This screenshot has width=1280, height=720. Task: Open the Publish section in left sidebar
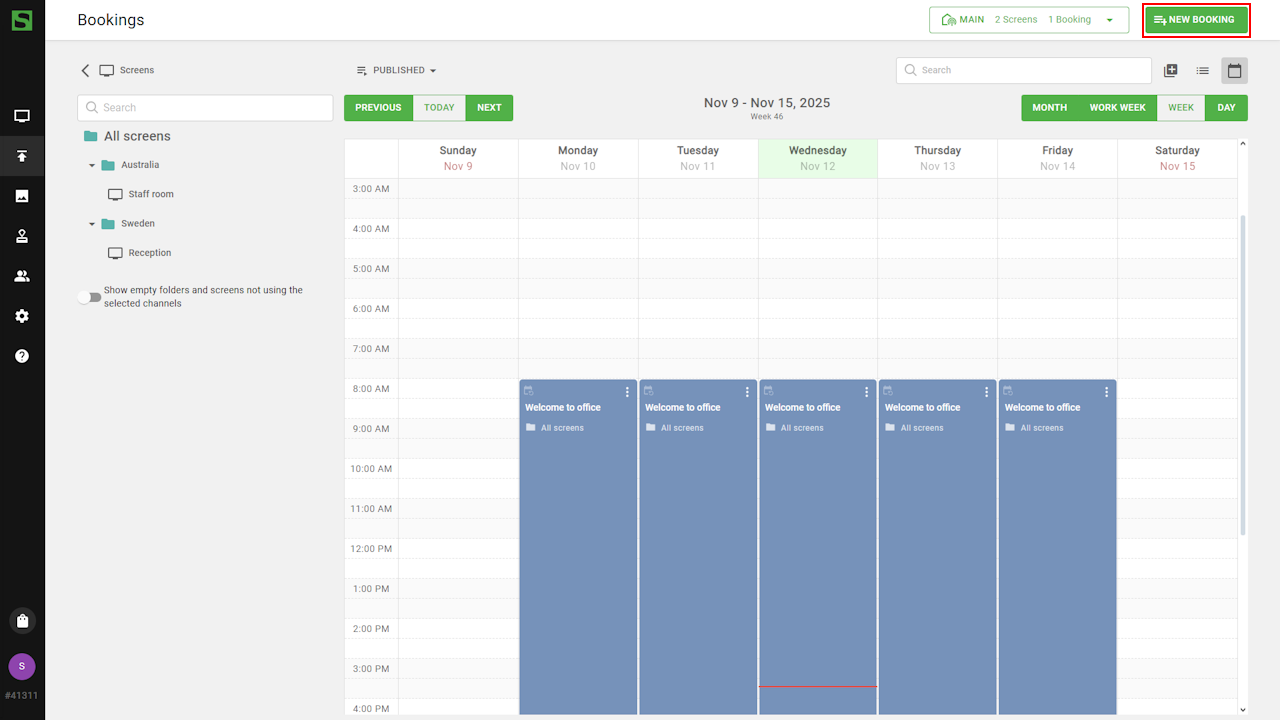(x=22, y=156)
